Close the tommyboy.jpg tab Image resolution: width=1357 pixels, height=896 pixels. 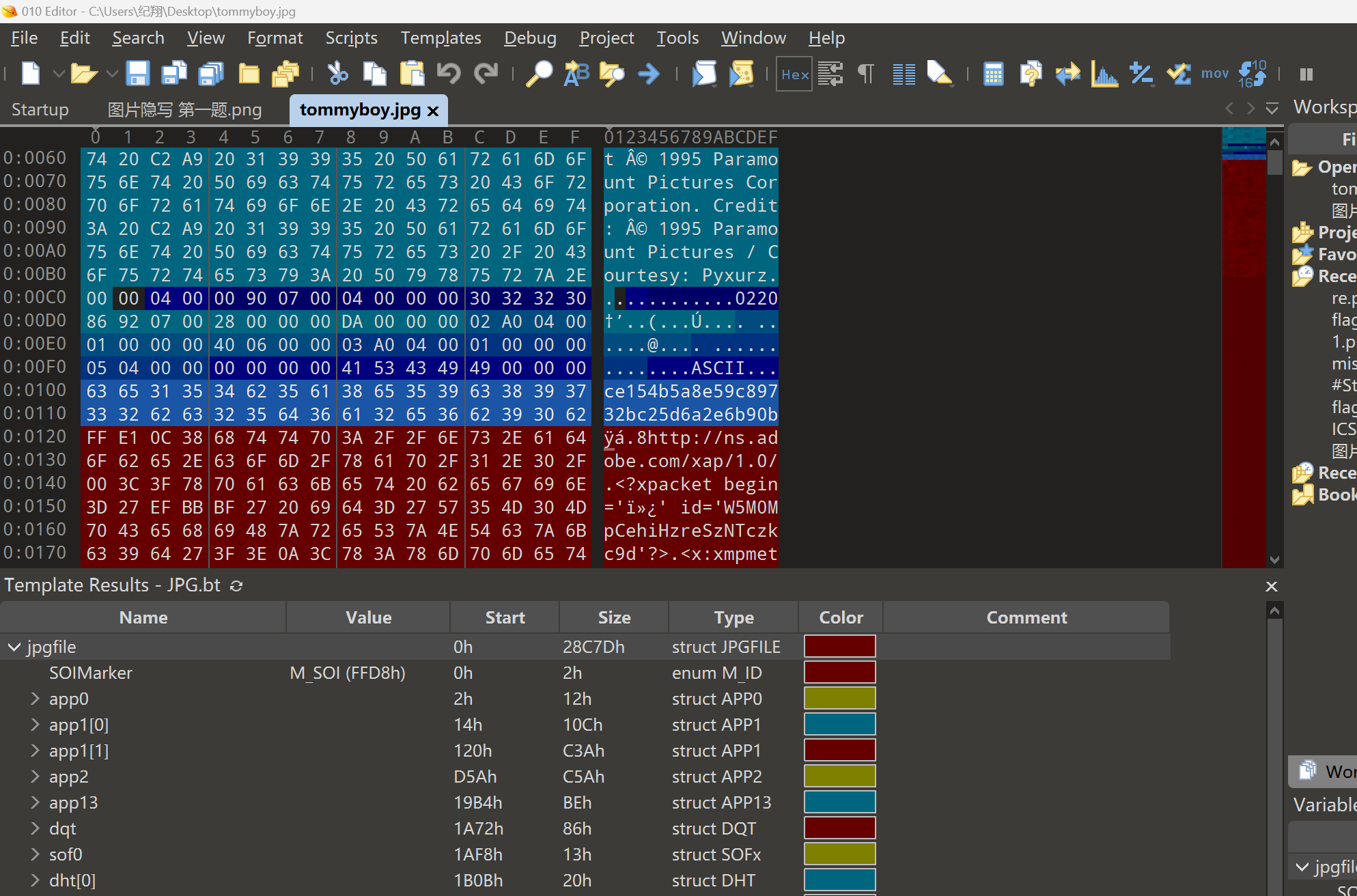432,111
